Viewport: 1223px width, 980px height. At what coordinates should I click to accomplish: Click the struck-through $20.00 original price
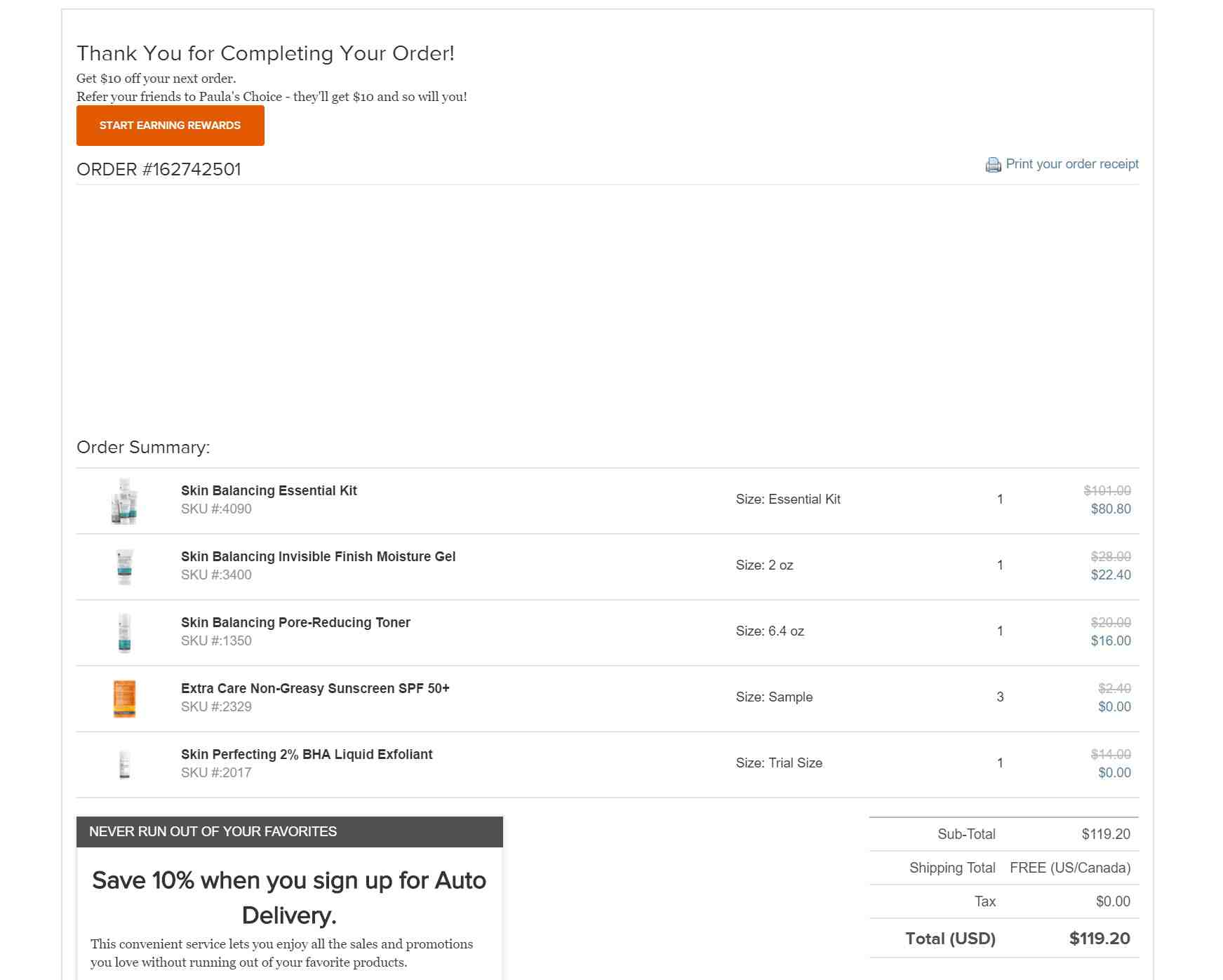point(1111,622)
